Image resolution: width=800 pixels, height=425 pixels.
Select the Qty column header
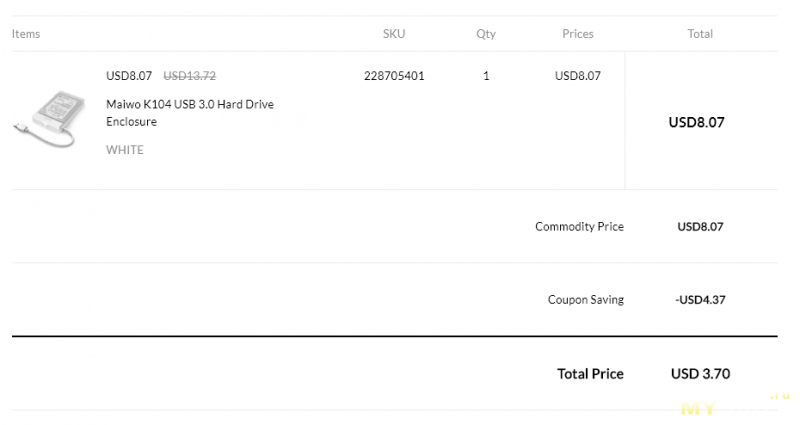click(x=486, y=34)
